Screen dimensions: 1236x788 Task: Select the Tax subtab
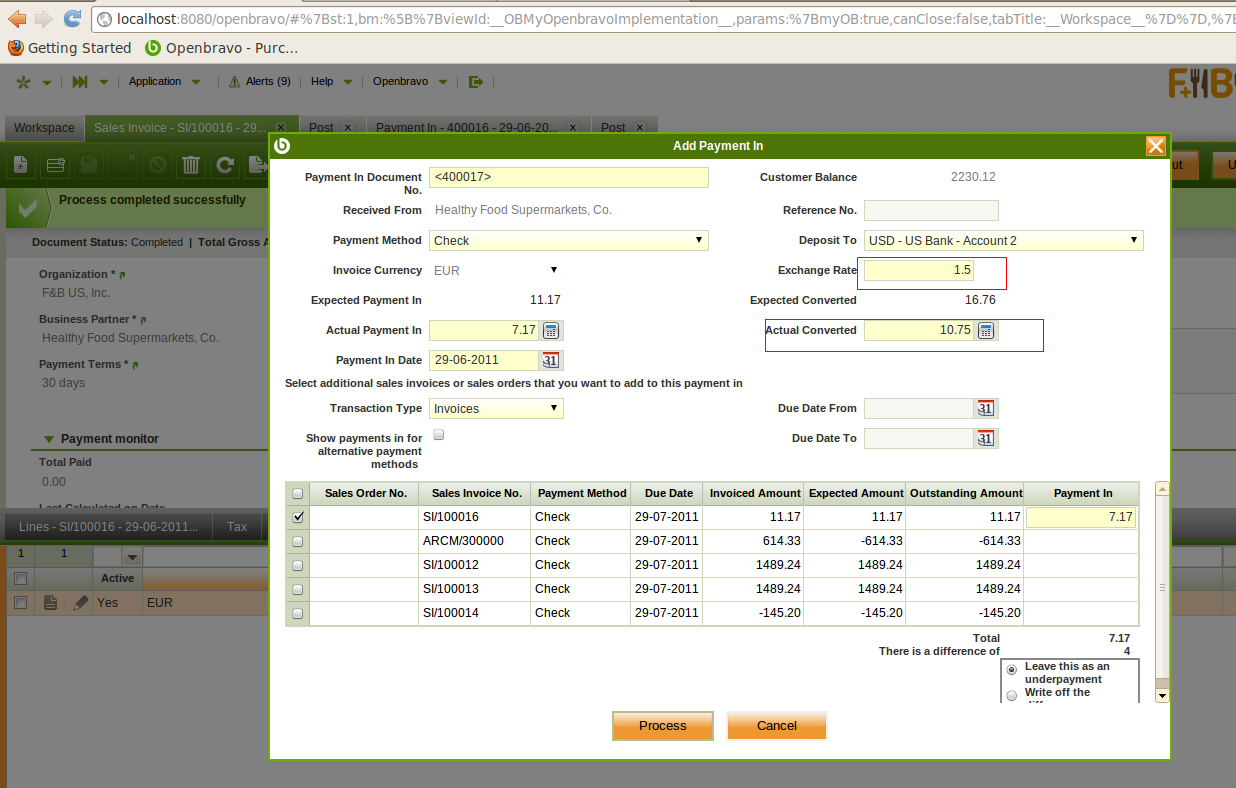point(237,527)
